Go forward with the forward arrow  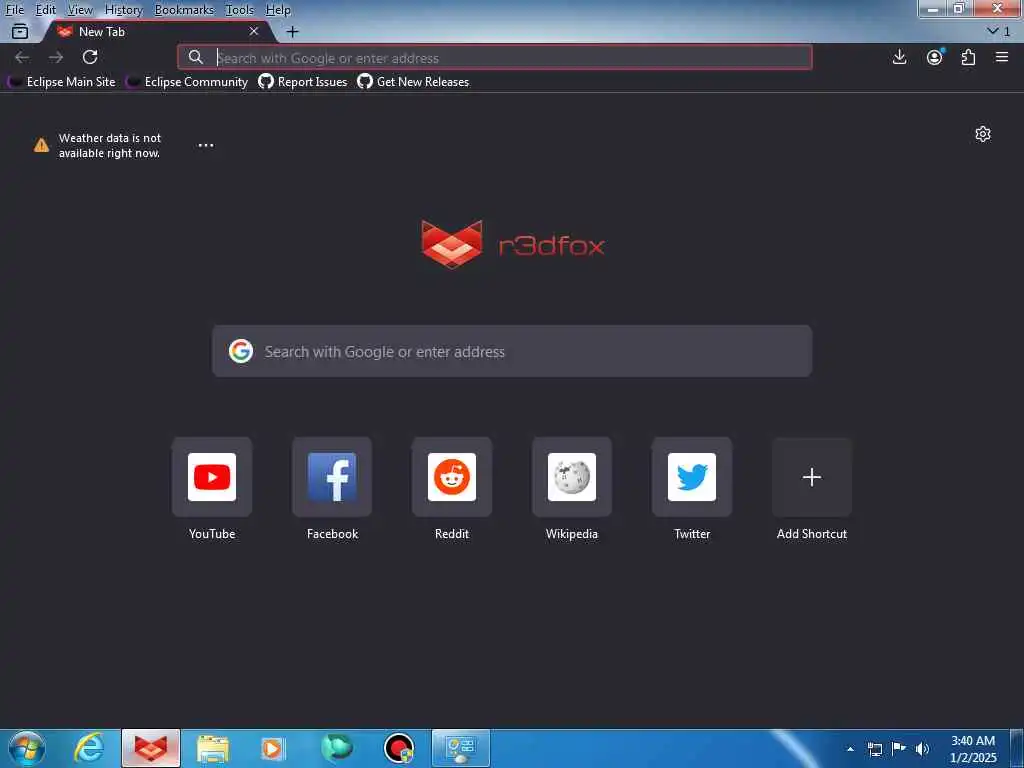[56, 57]
